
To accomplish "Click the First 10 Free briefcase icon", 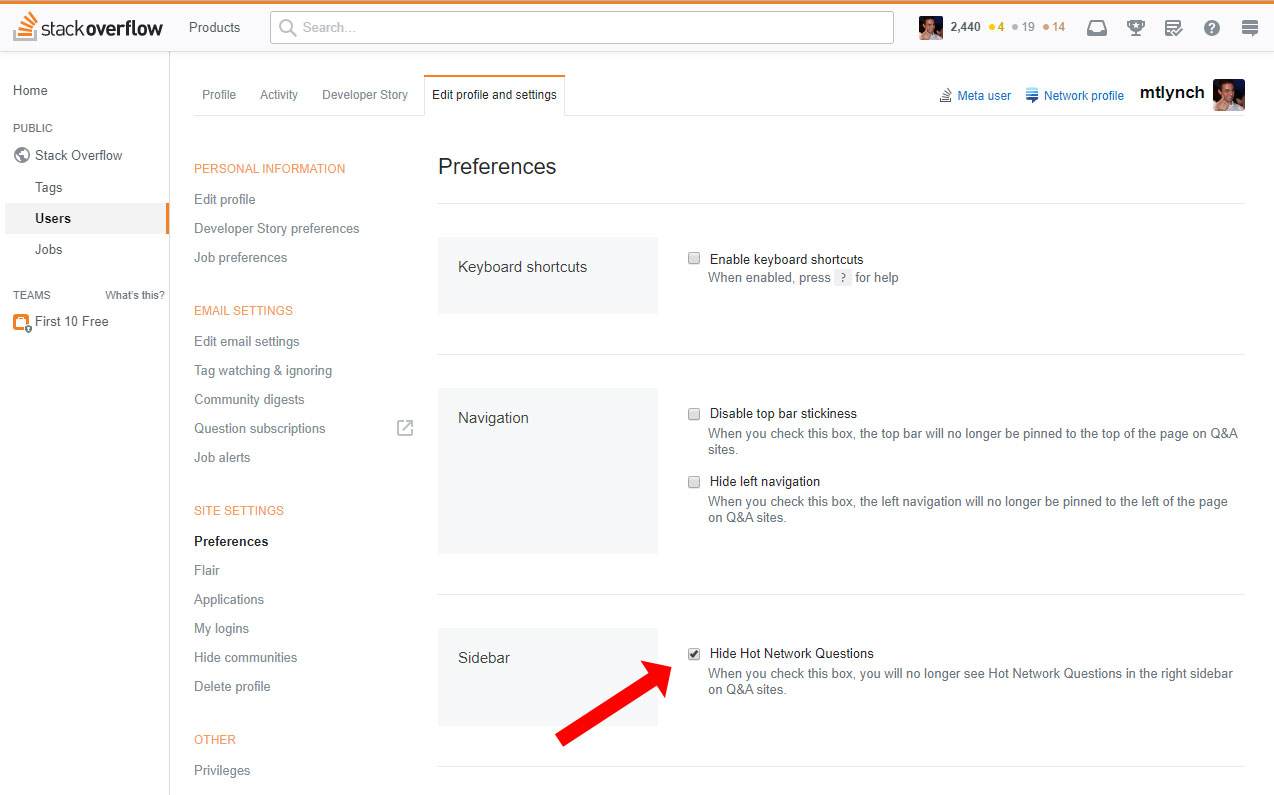I will tap(21, 322).
